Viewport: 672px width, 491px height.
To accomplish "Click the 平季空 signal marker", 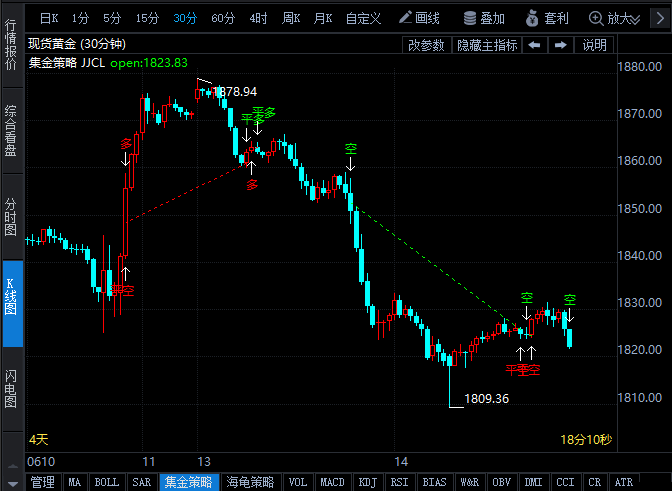I will (x=522, y=370).
